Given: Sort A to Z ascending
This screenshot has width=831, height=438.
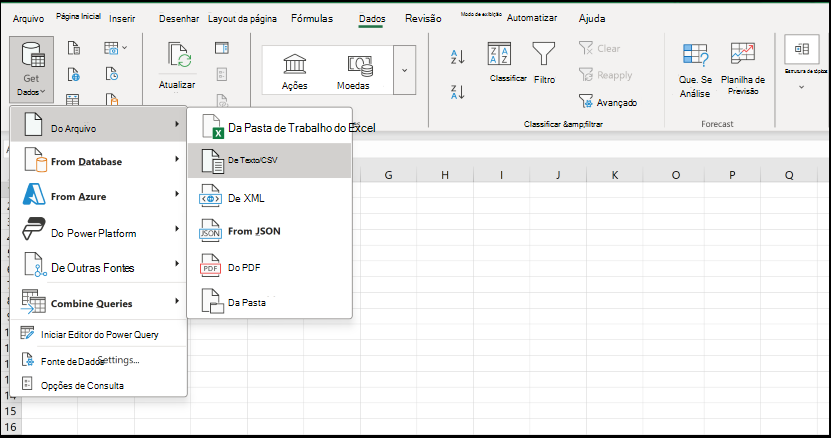Looking at the screenshot, I should [457, 56].
